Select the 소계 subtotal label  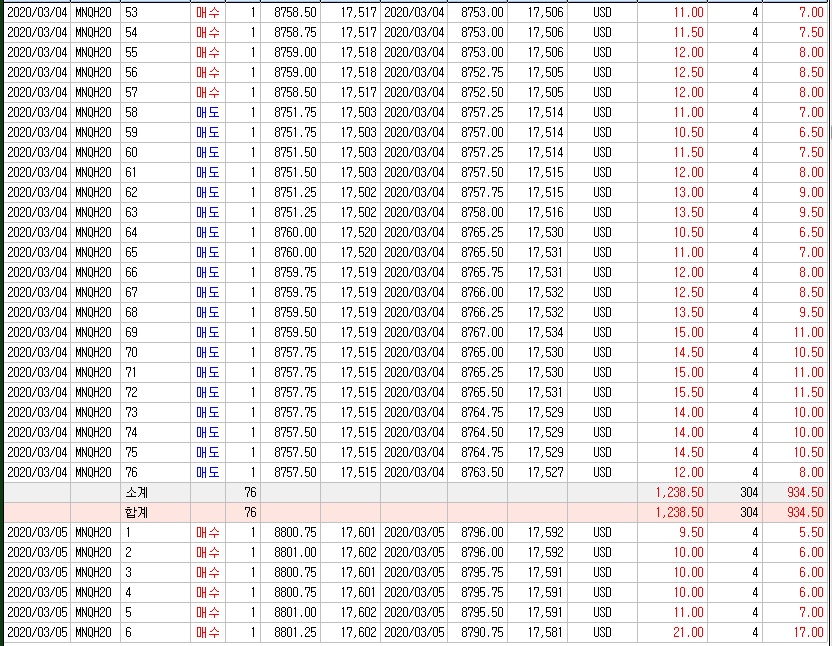[136, 493]
